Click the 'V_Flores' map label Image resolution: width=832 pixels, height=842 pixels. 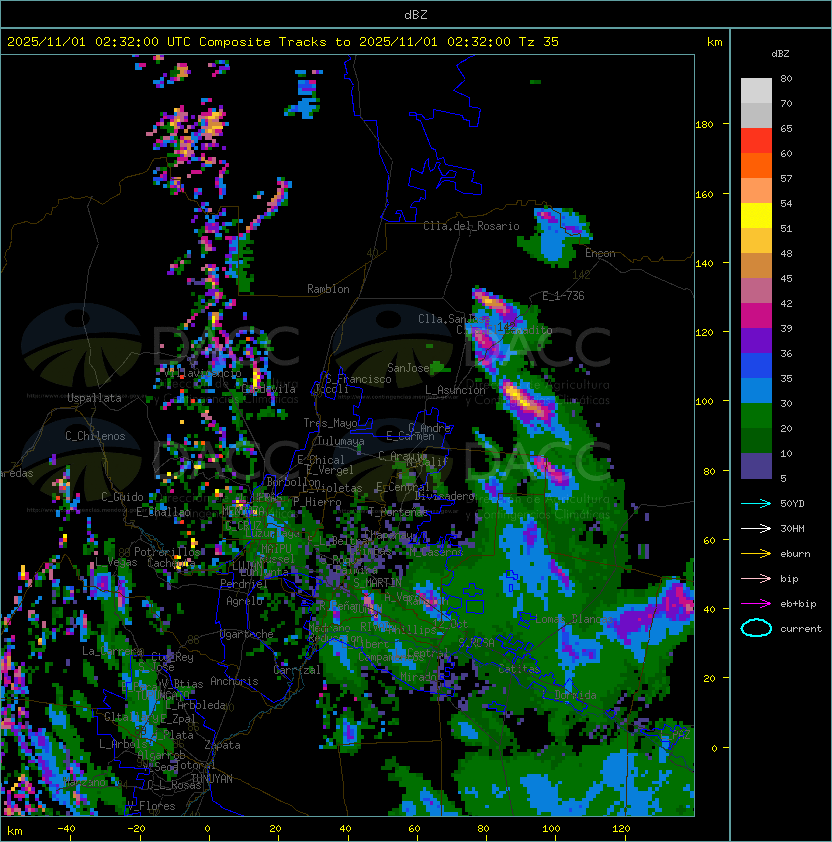click(x=151, y=806)
